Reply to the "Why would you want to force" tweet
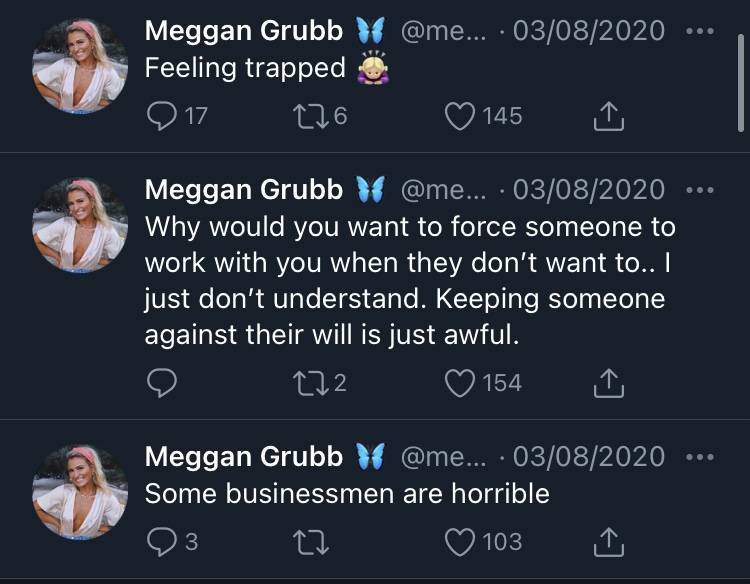750x584 pixels. (162, 383)
